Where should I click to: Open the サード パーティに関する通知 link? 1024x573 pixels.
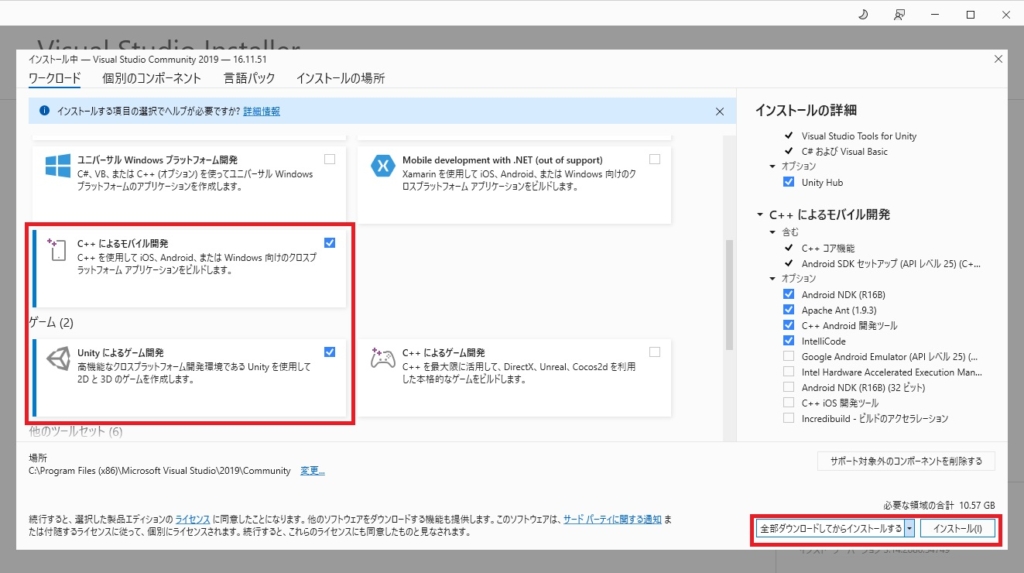point(612,519)
